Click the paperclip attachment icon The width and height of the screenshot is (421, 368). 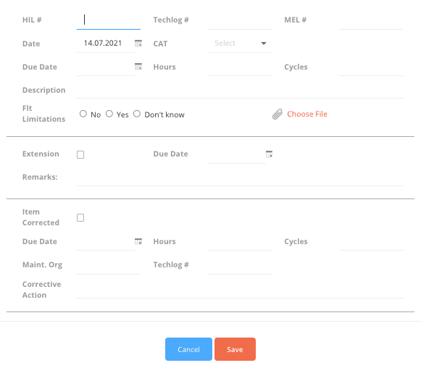click(x=277, y=114)
